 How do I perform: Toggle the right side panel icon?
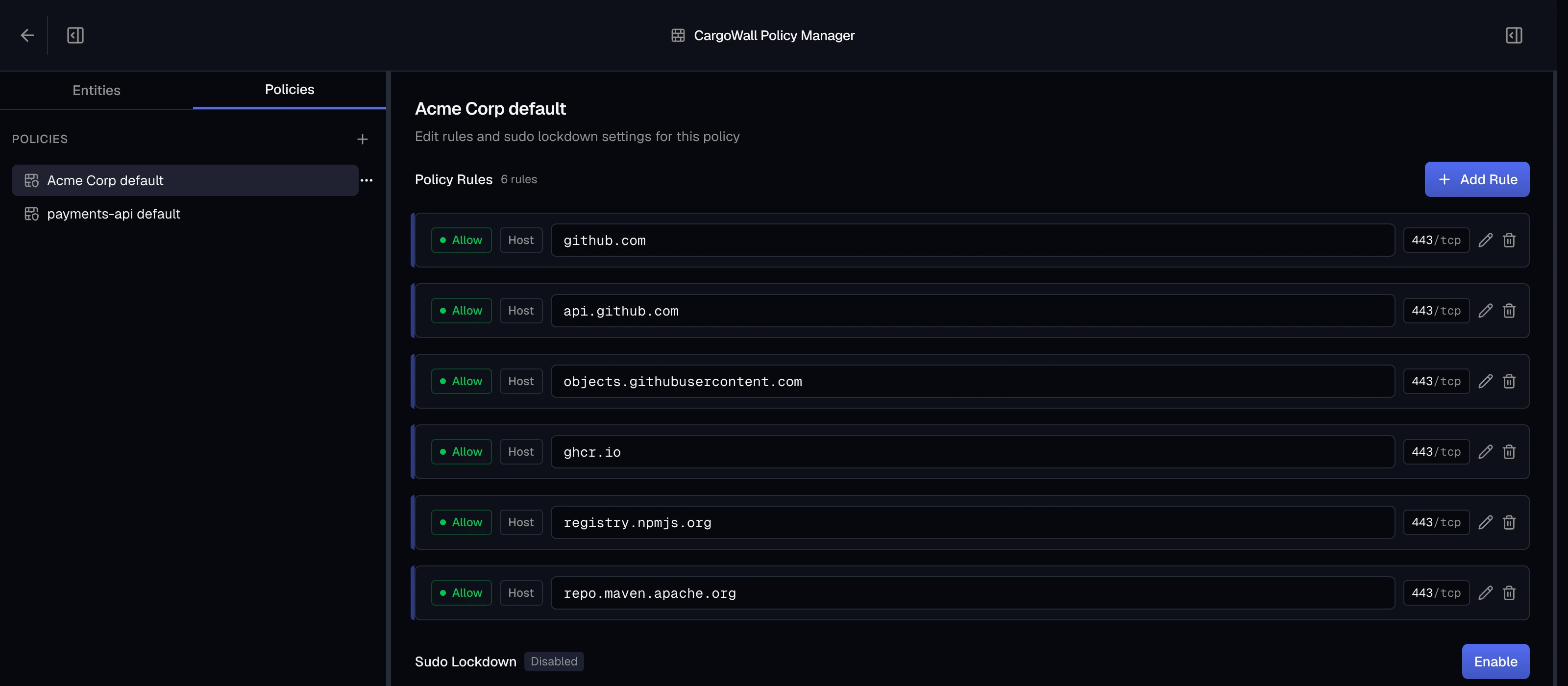[1514, 35]
